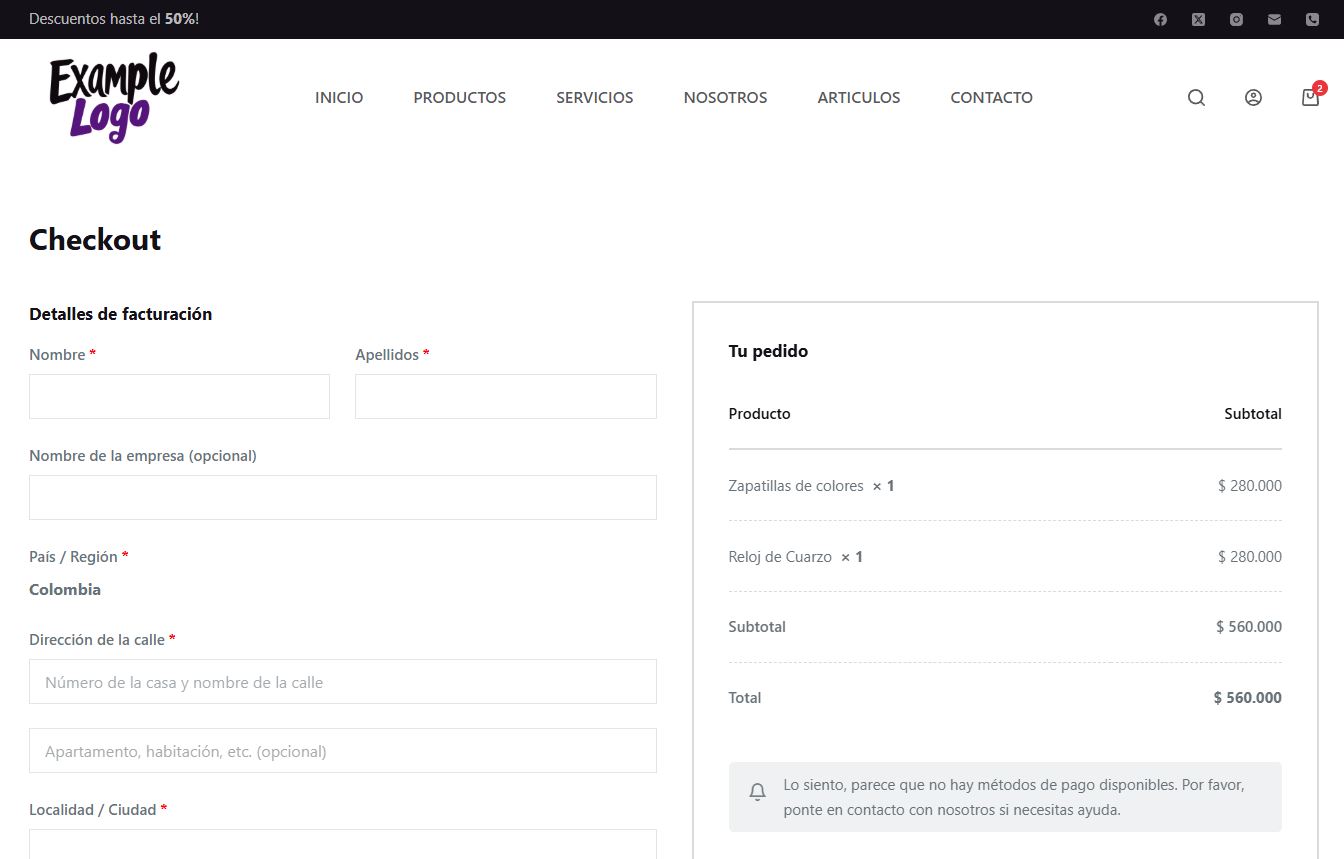Go to the CONTACTO page link

991,97
